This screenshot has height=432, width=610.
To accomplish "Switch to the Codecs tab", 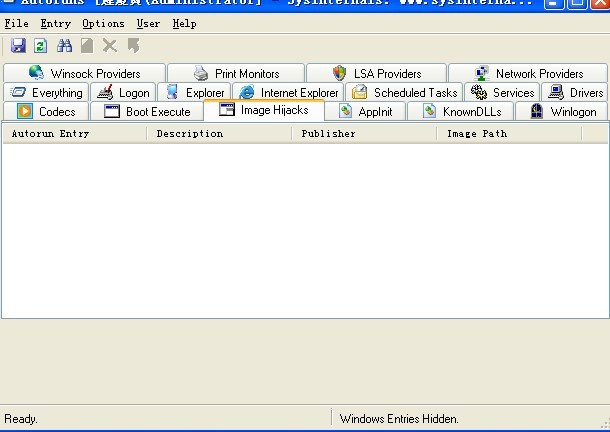I will (46, 112).
